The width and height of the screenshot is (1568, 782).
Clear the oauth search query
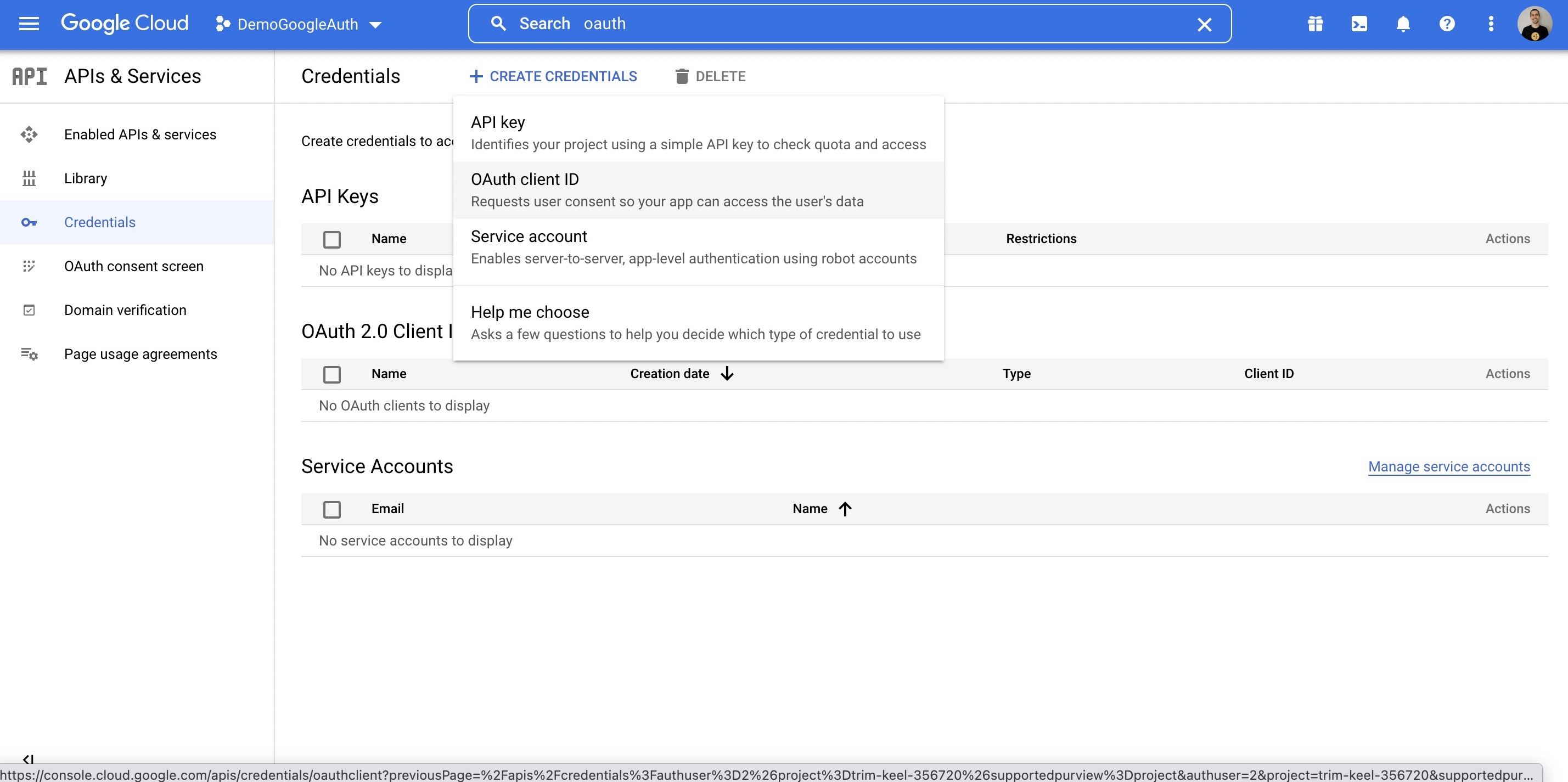(x=1204, y=24)
